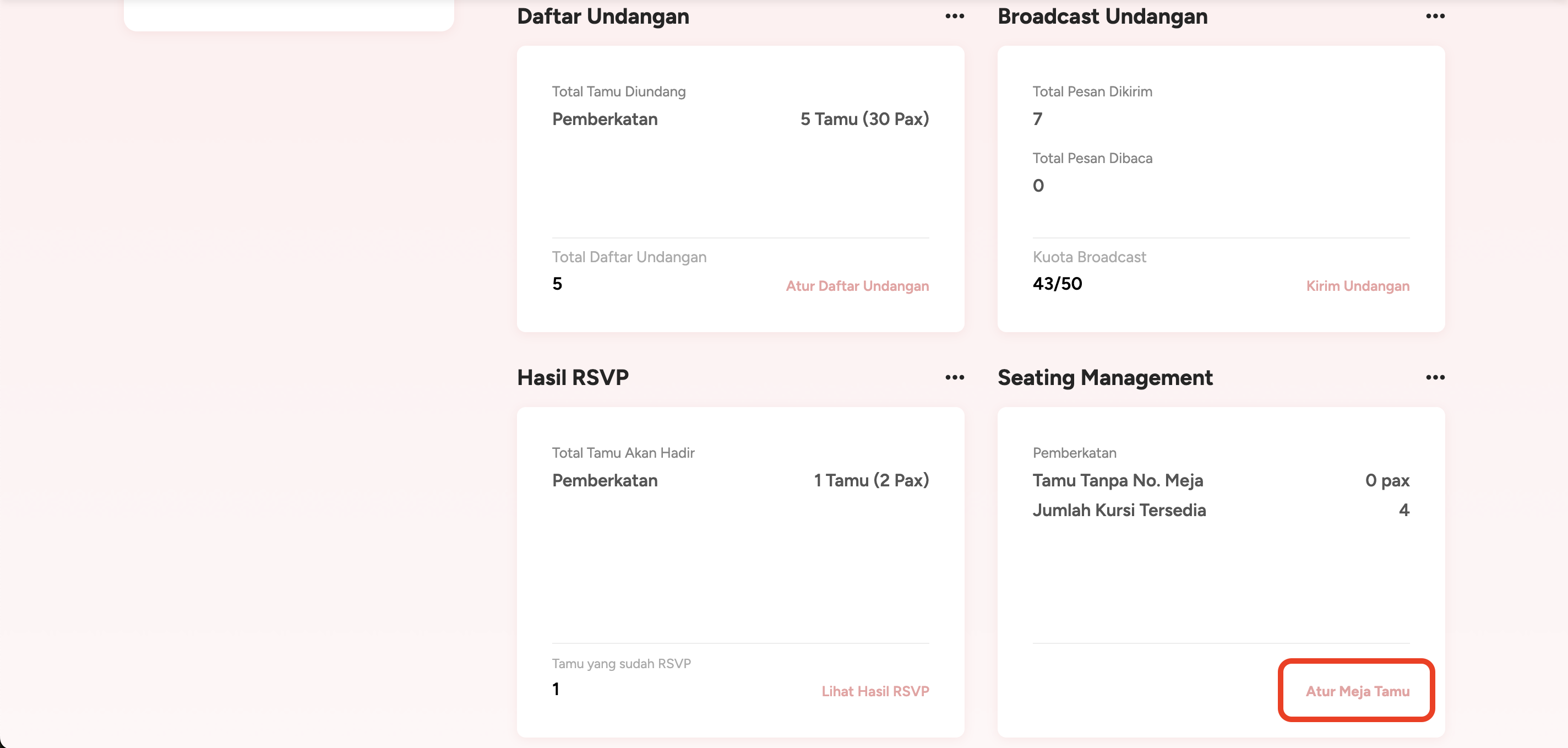1568x748 pixels.
Task: Click the Daftar Undangan section heading
Action: (x=603, y=17)
